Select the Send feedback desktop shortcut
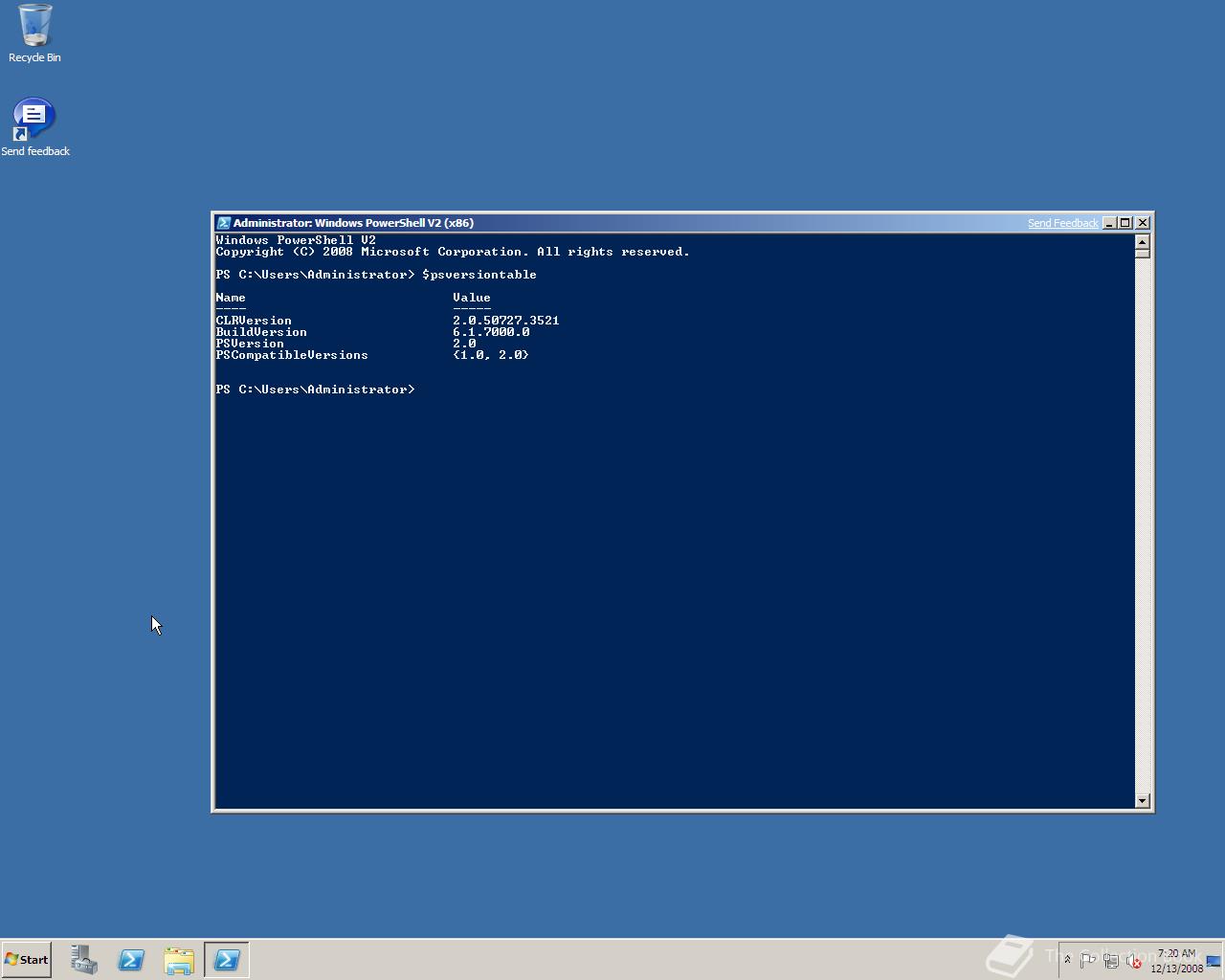Viewport: 1225px width, 980px height. (35, 127)
